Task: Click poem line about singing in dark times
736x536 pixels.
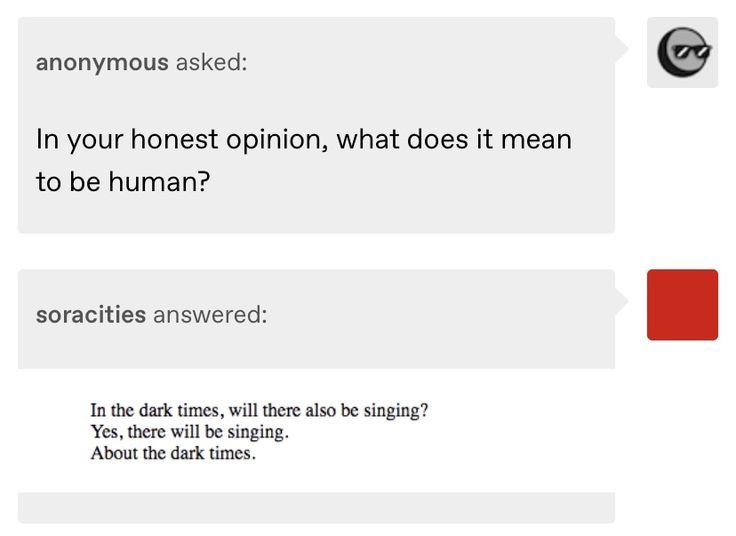Action: [259, 411]
